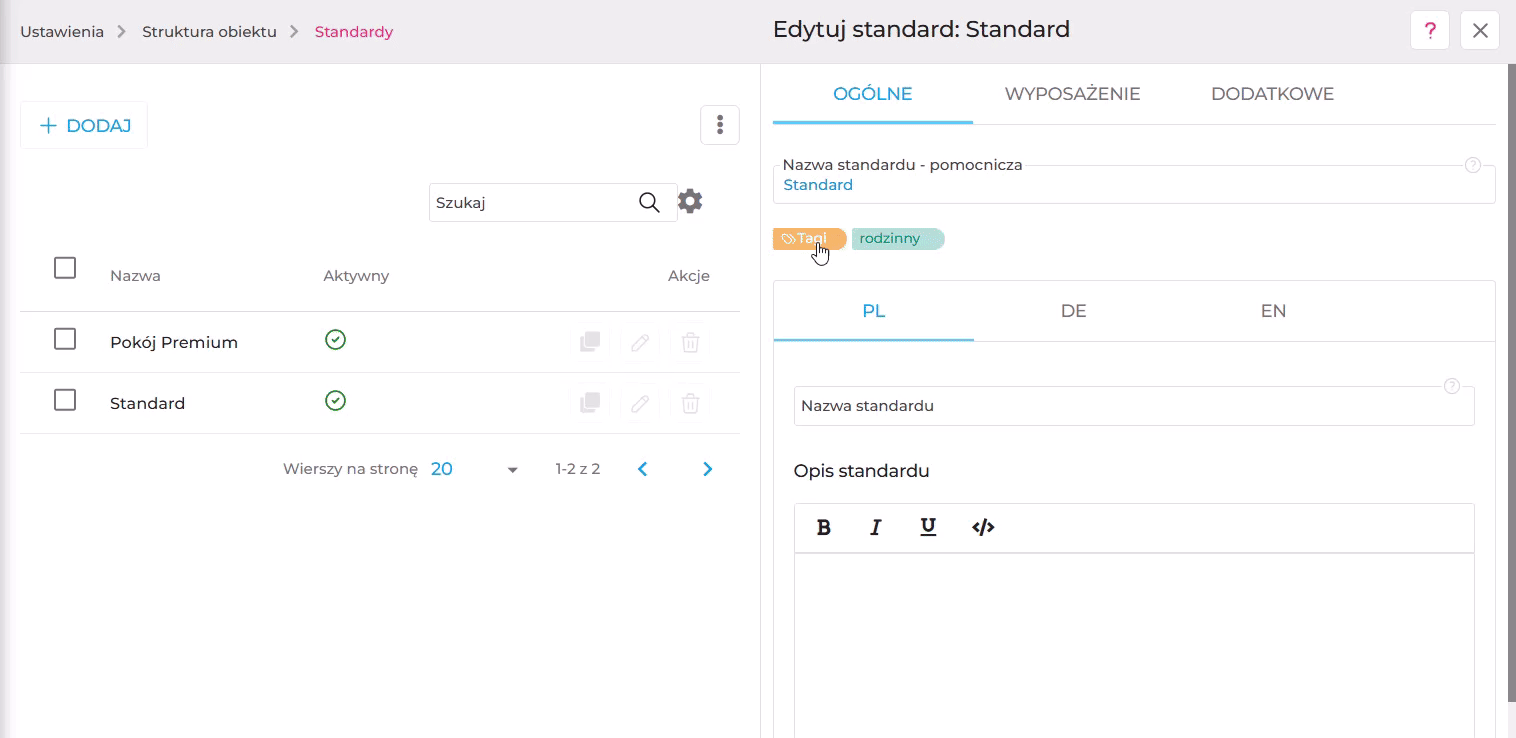Apply italic formatting in description editor
Screen dimensions: 1516x738
click(876, 528)
